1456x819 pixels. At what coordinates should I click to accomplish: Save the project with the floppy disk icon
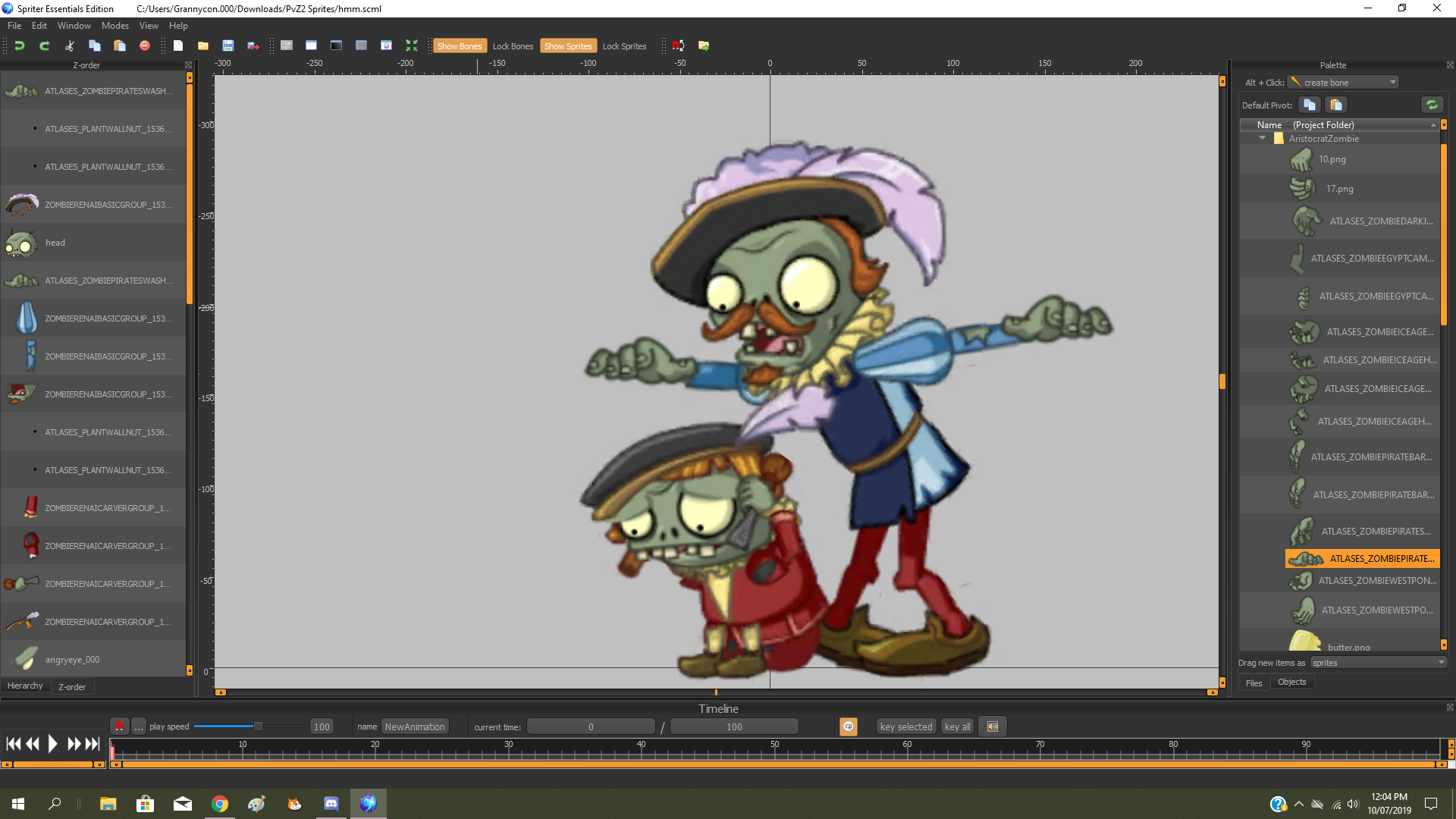pos(228,45)
